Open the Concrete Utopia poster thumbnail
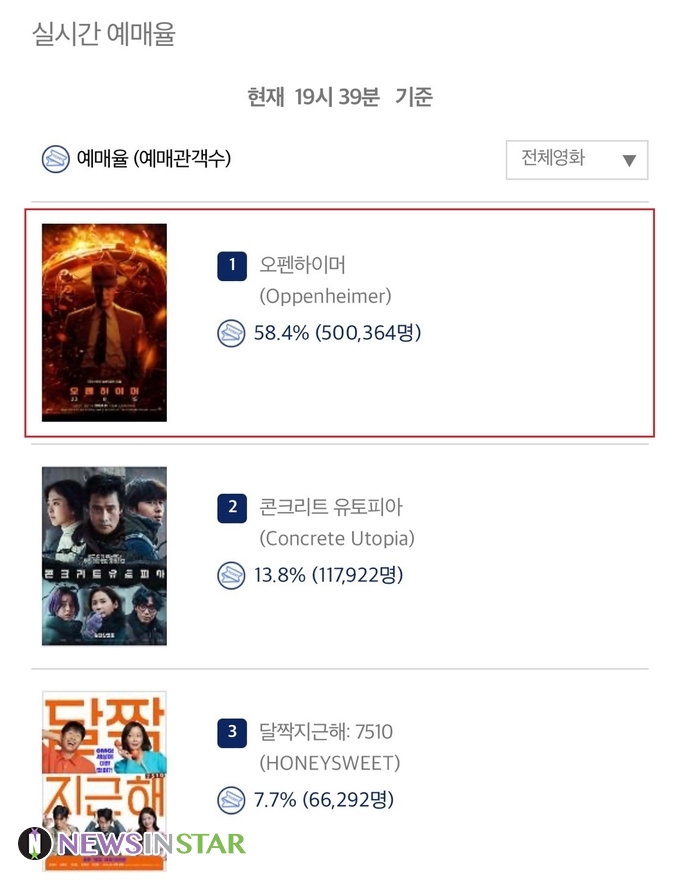 (104, 556)
